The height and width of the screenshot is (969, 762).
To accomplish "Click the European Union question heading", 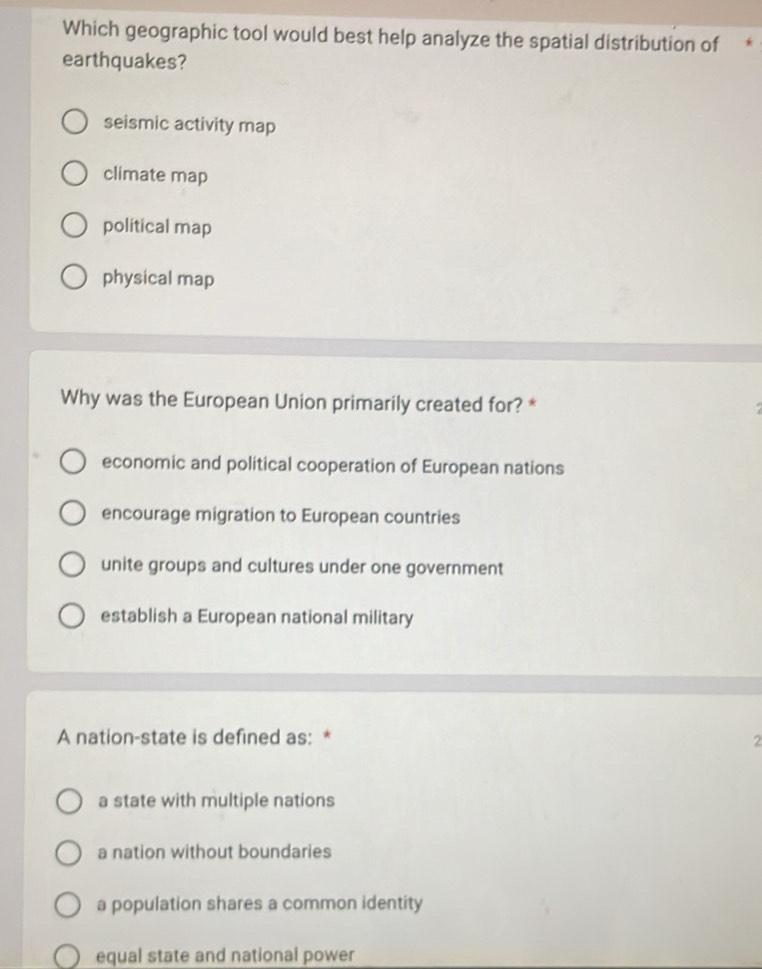I will (x=292, y=402).
